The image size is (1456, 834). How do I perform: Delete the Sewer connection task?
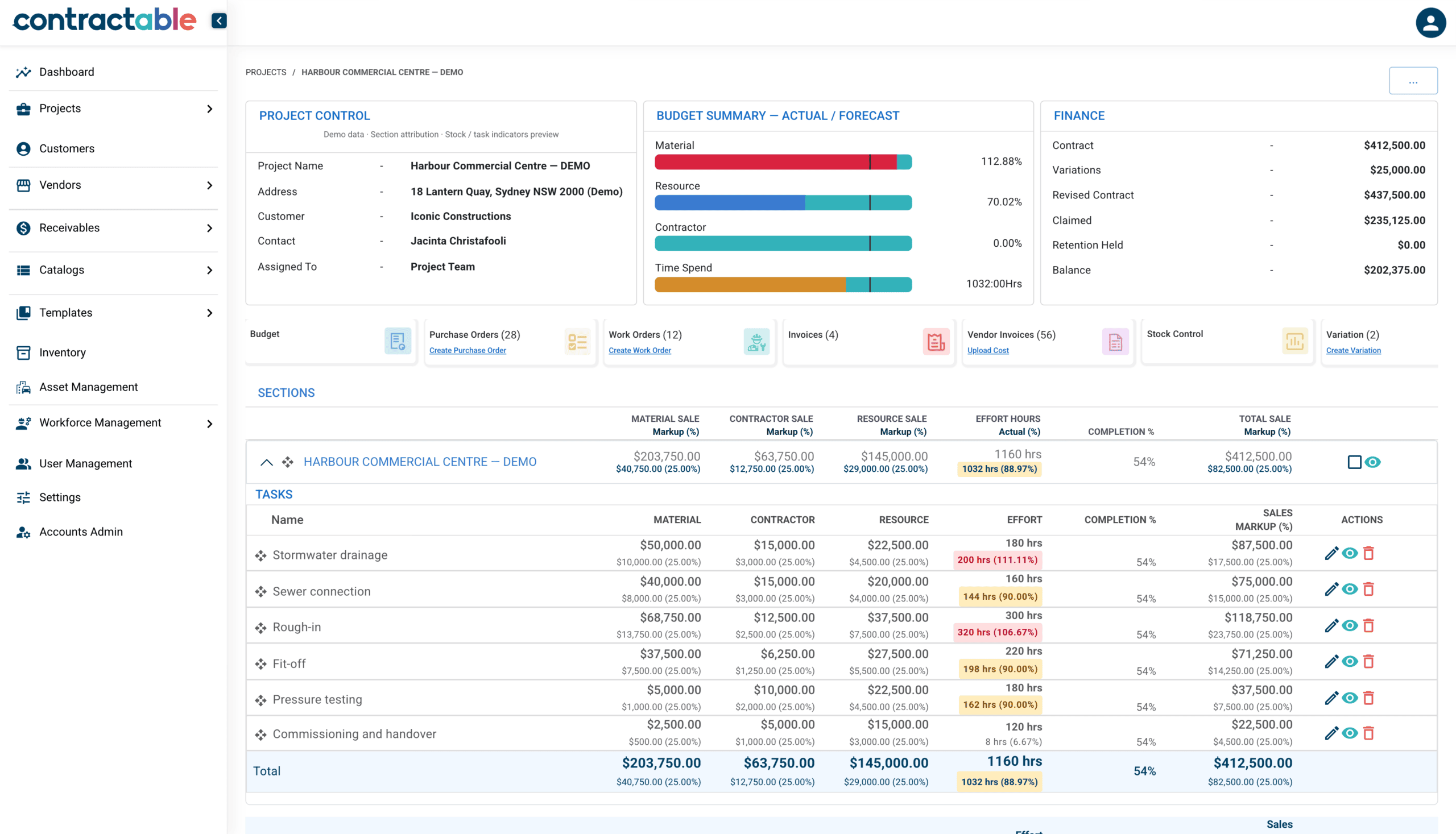coord(1368,589)
